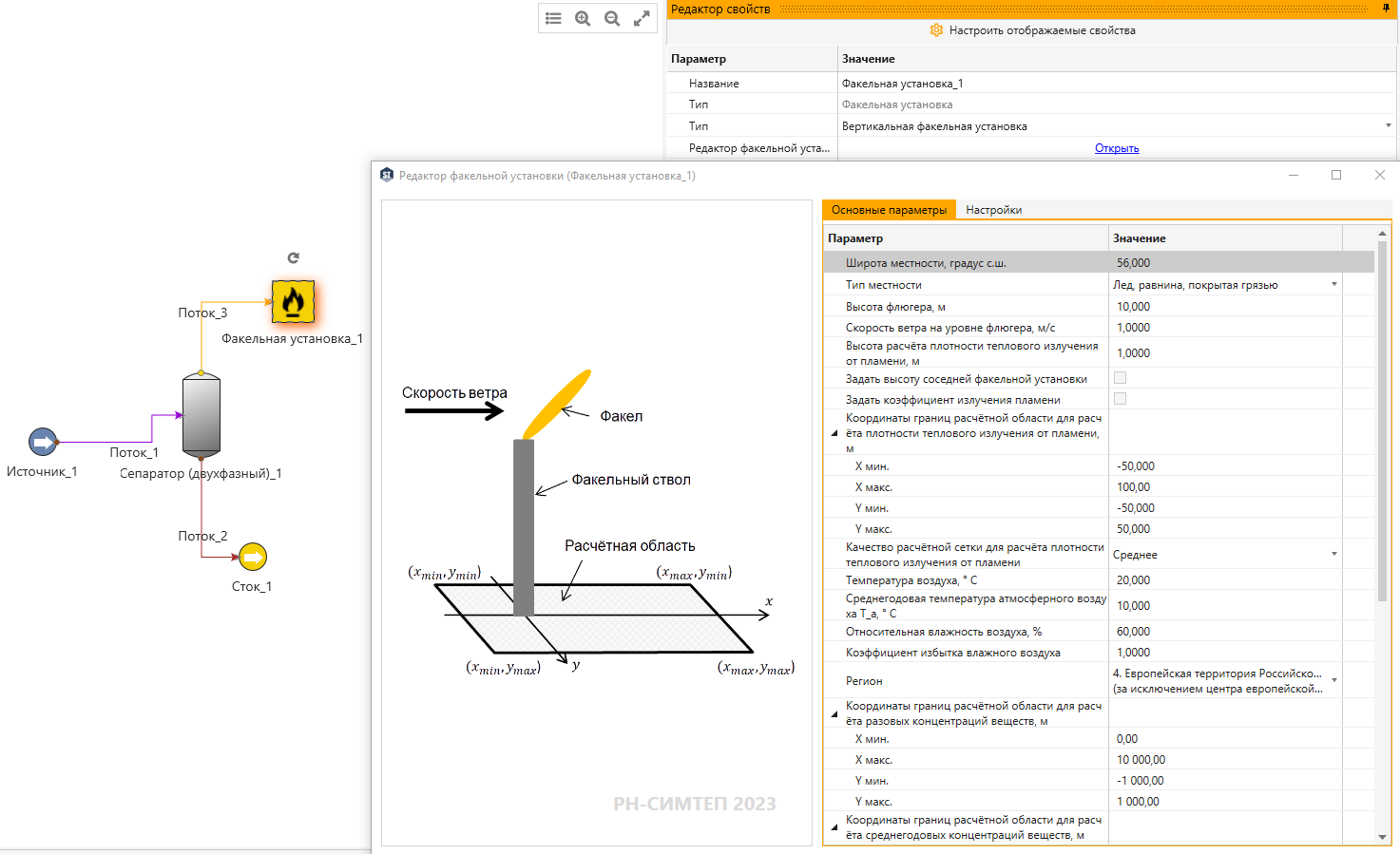
Task: Enable Задать коэффициент излучения пламени checkbox
Action: pos(1120,399)
